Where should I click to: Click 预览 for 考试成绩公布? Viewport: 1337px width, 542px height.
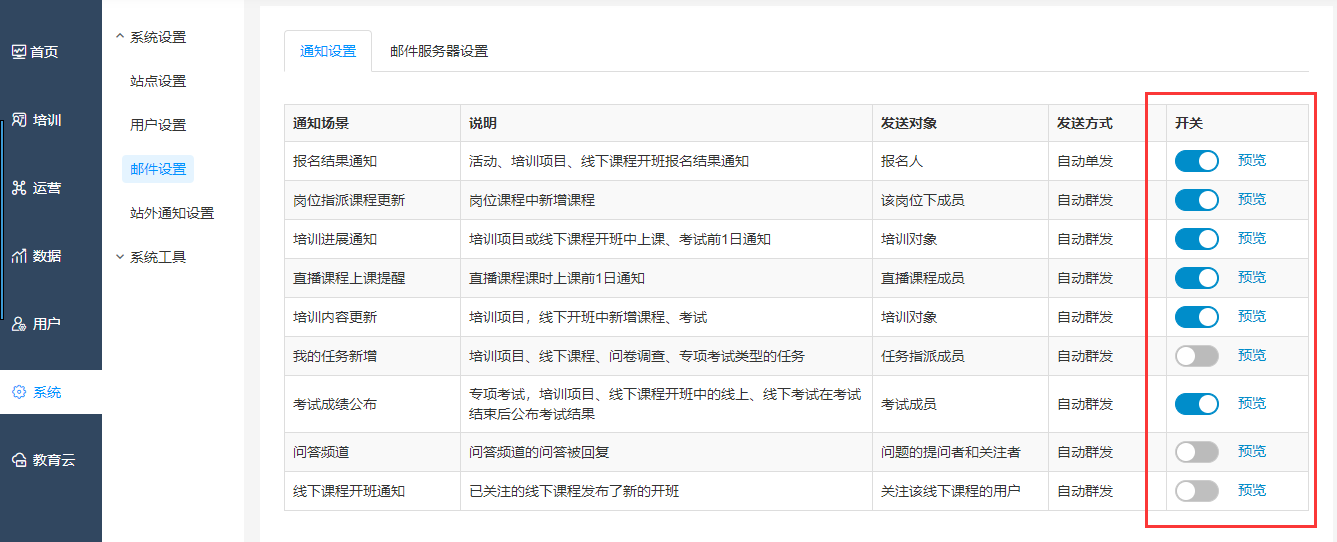[x=1252, y=403]
